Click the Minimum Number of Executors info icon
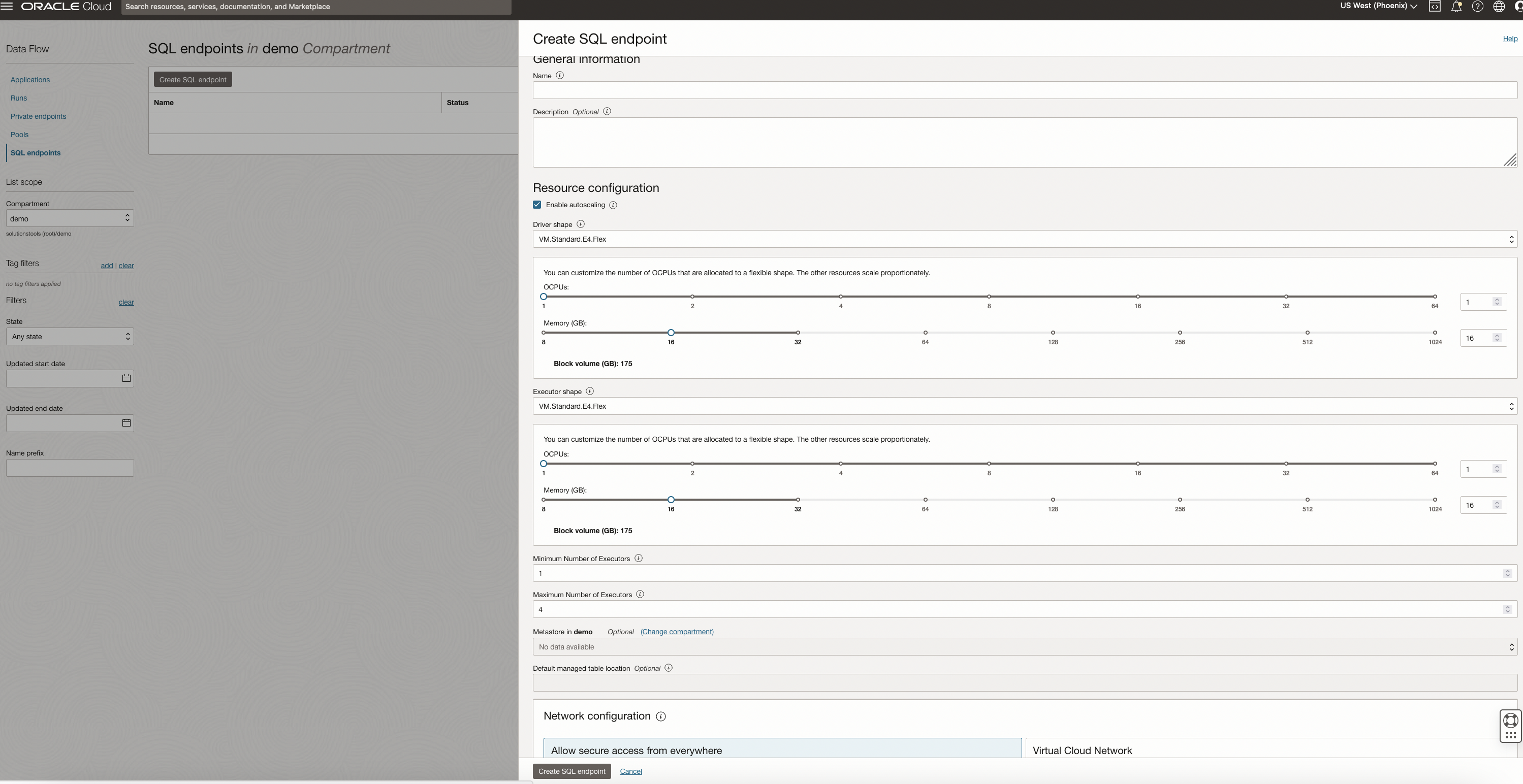The width and height of the screenshot is (1523, 784). 638,558
